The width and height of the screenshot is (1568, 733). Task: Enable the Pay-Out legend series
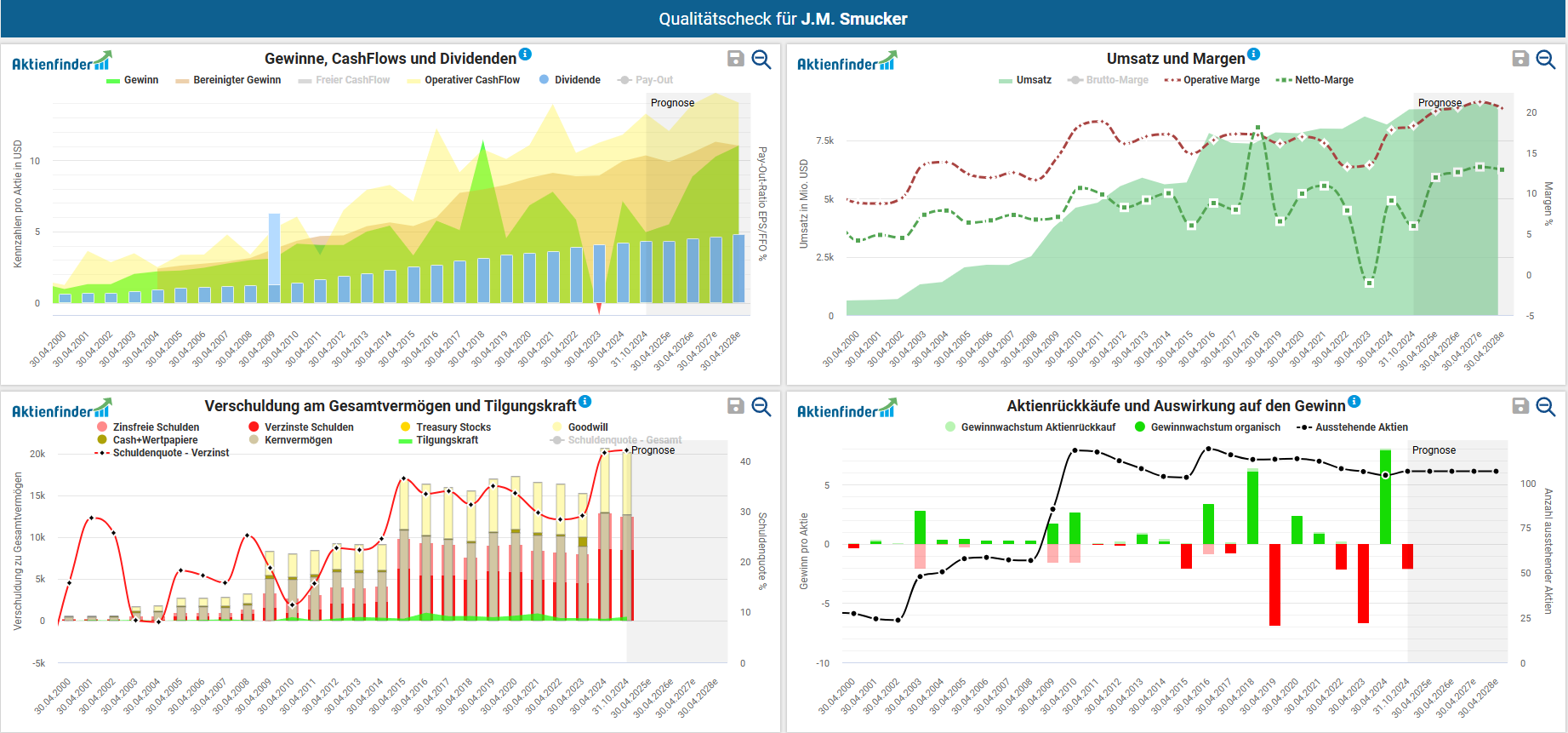click(653, 80)
